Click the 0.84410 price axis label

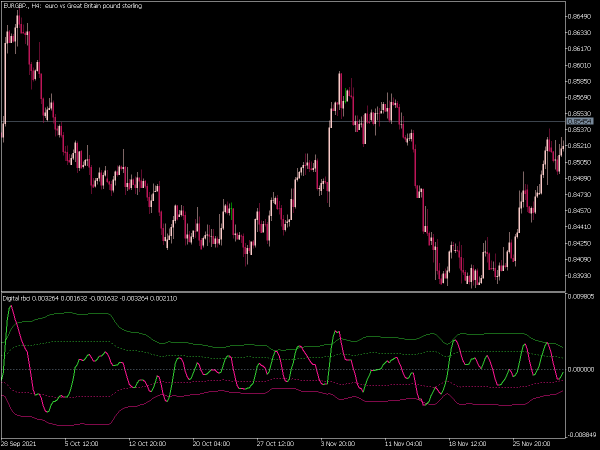580,227
